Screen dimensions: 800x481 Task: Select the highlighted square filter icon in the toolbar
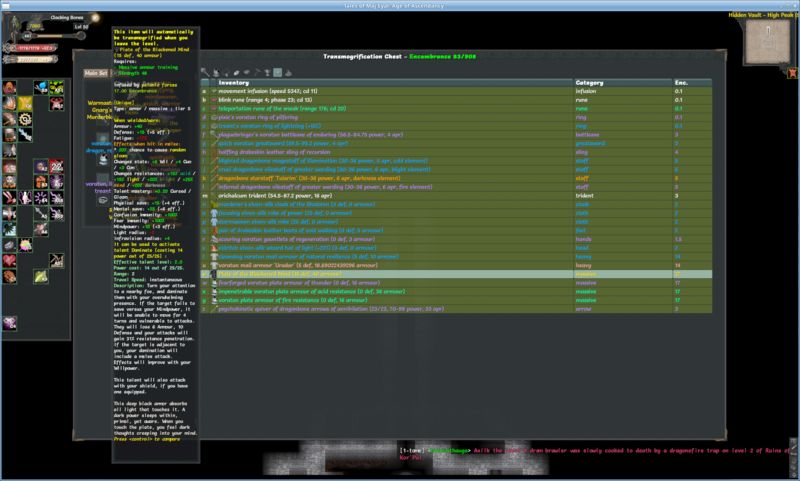pyautogui.click(x=278, y=72)
